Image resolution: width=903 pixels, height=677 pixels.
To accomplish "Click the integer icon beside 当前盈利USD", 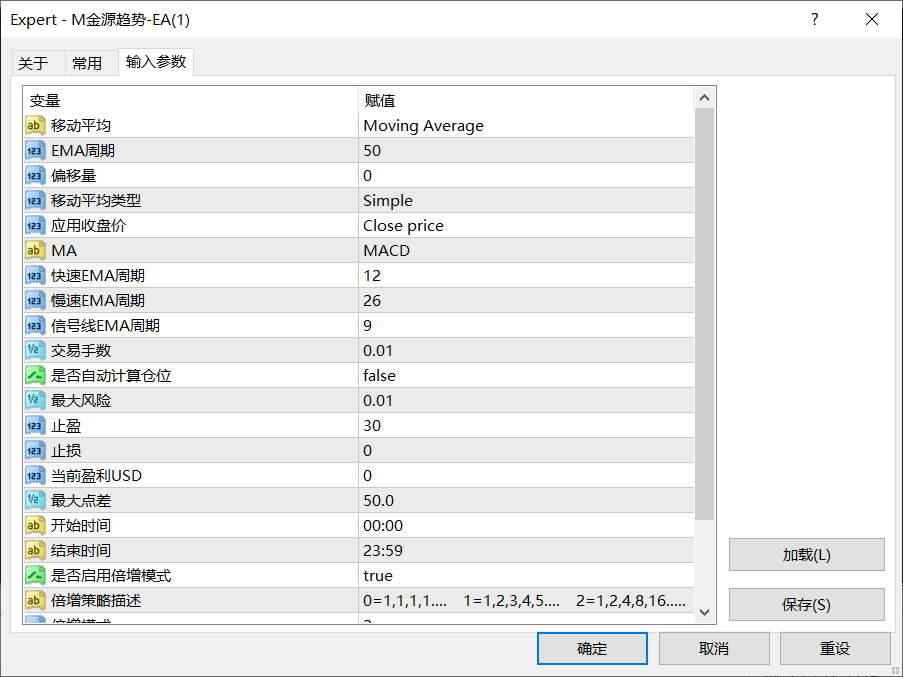I will [x=35, y=476].
